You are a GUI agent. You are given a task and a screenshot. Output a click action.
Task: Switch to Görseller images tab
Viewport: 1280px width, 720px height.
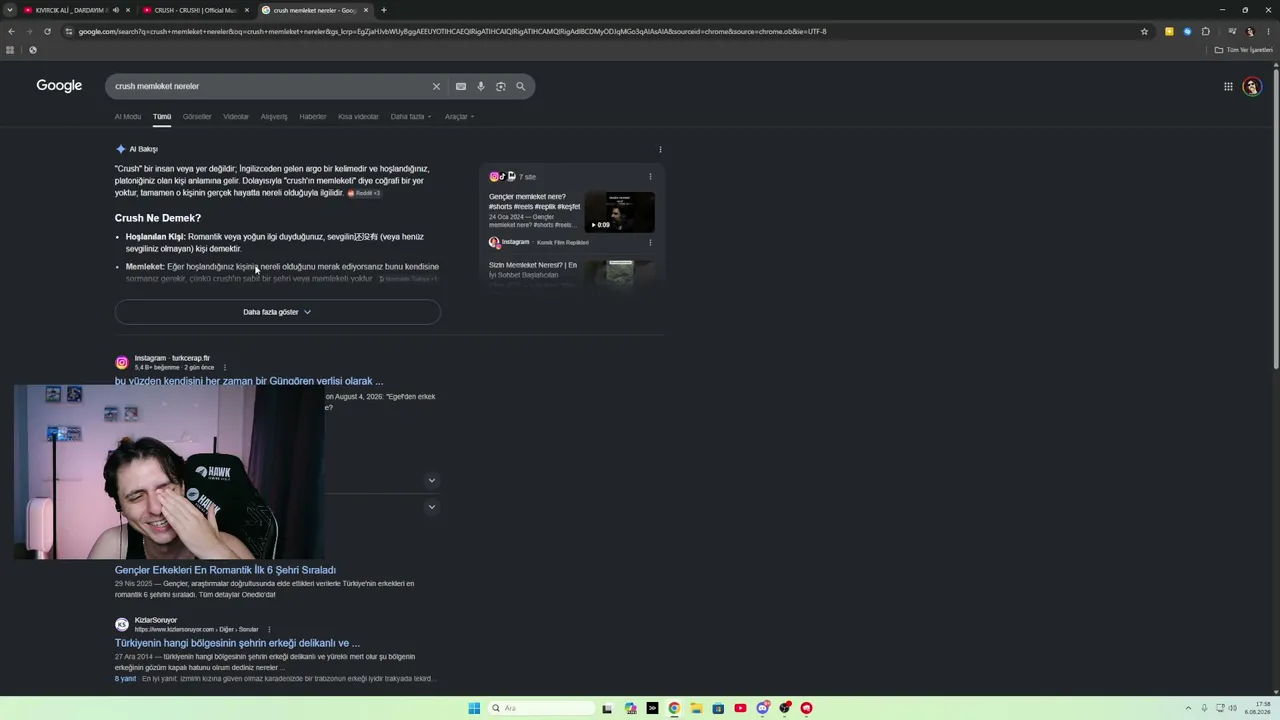tap(197, 117)
